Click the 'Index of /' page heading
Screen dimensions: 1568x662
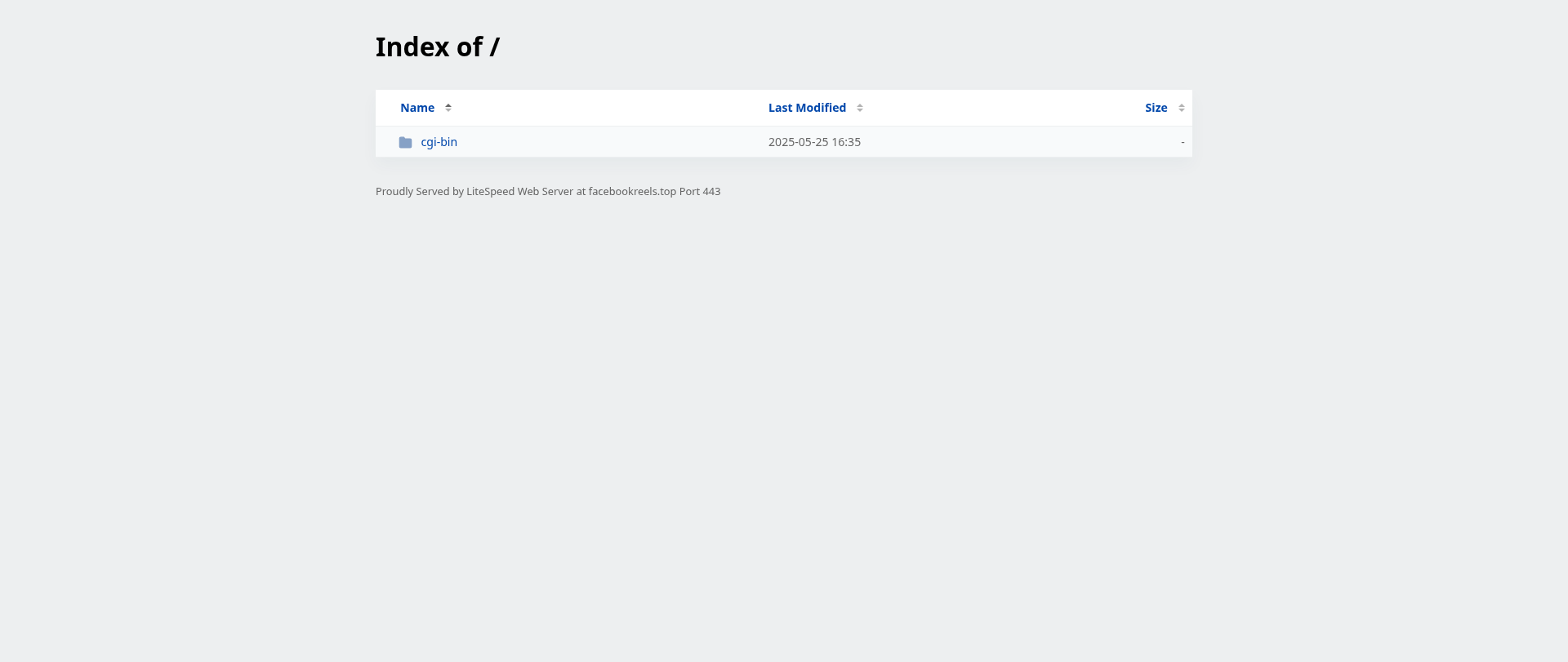(438, 47)
